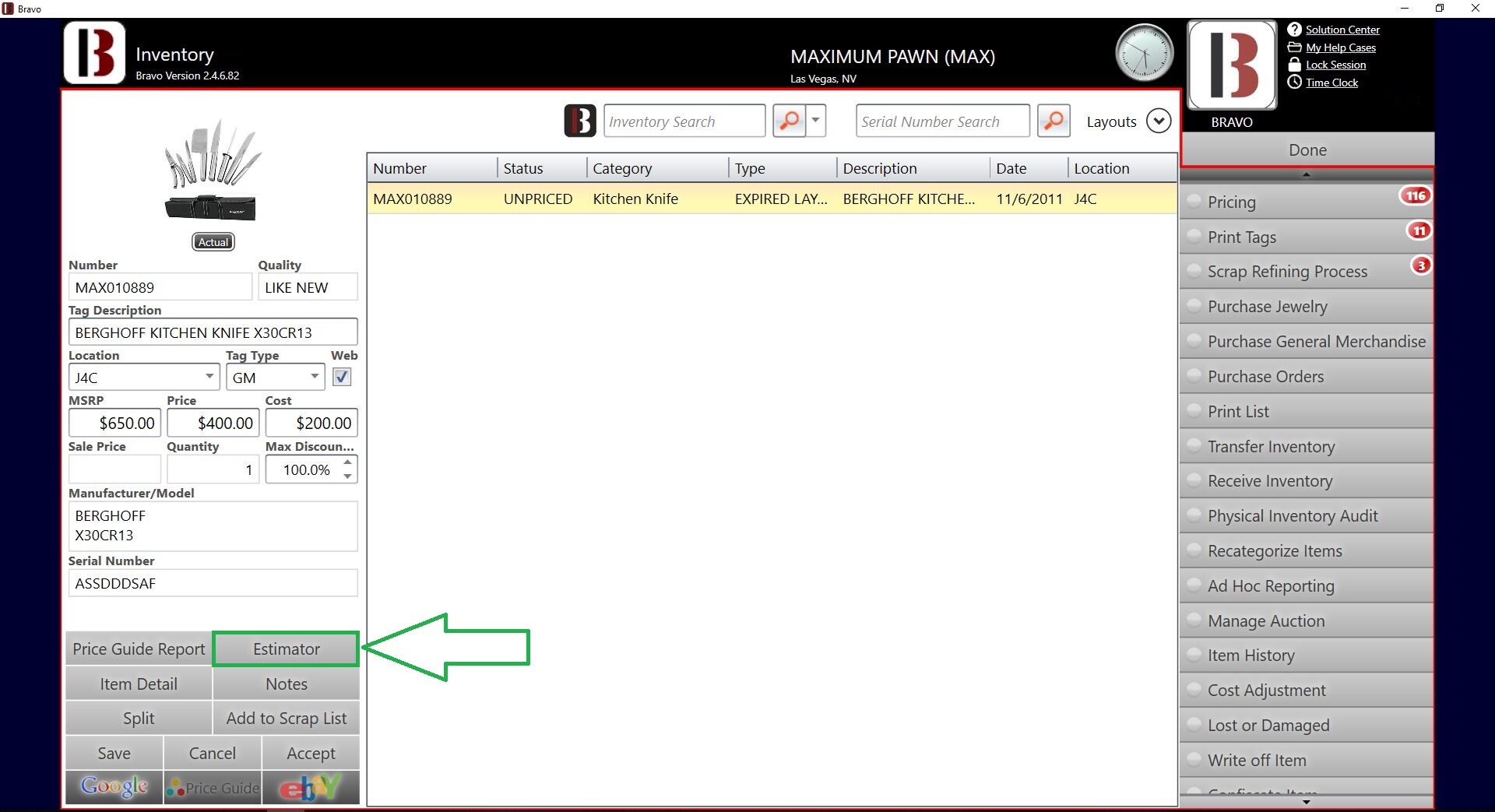This screenshot has height=812, width=1495.
Task: Click the Accept button
Action: (311, 753)
